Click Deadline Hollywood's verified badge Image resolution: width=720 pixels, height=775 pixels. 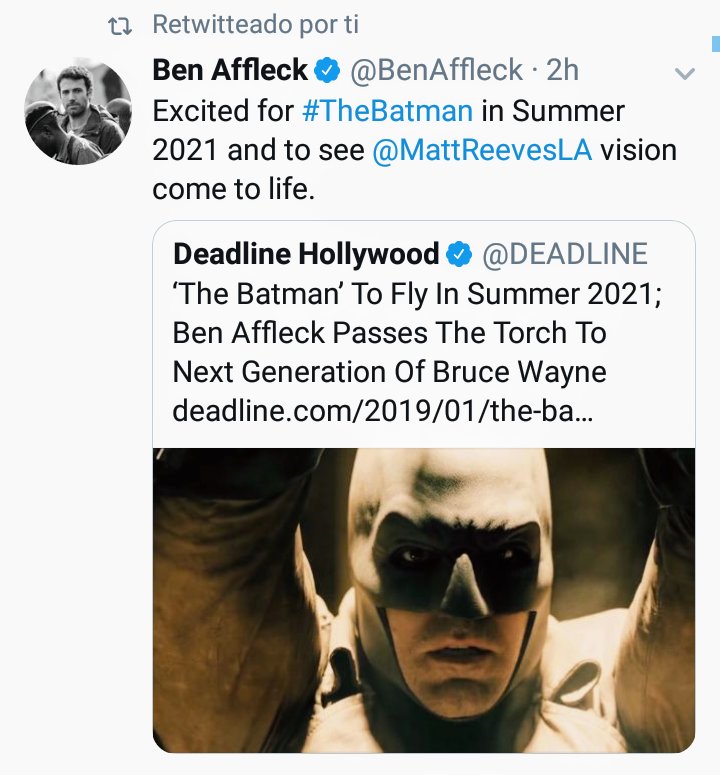tap(459, 254)
